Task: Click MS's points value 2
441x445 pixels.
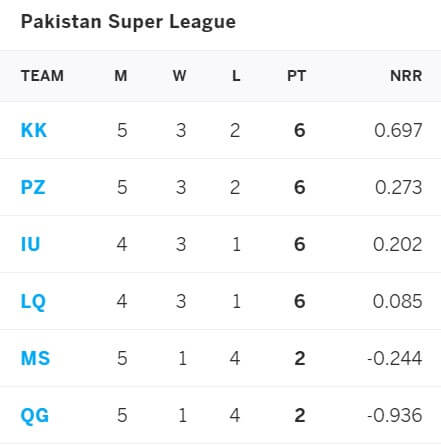Action: pyautogui.click(x=300, y=358)
